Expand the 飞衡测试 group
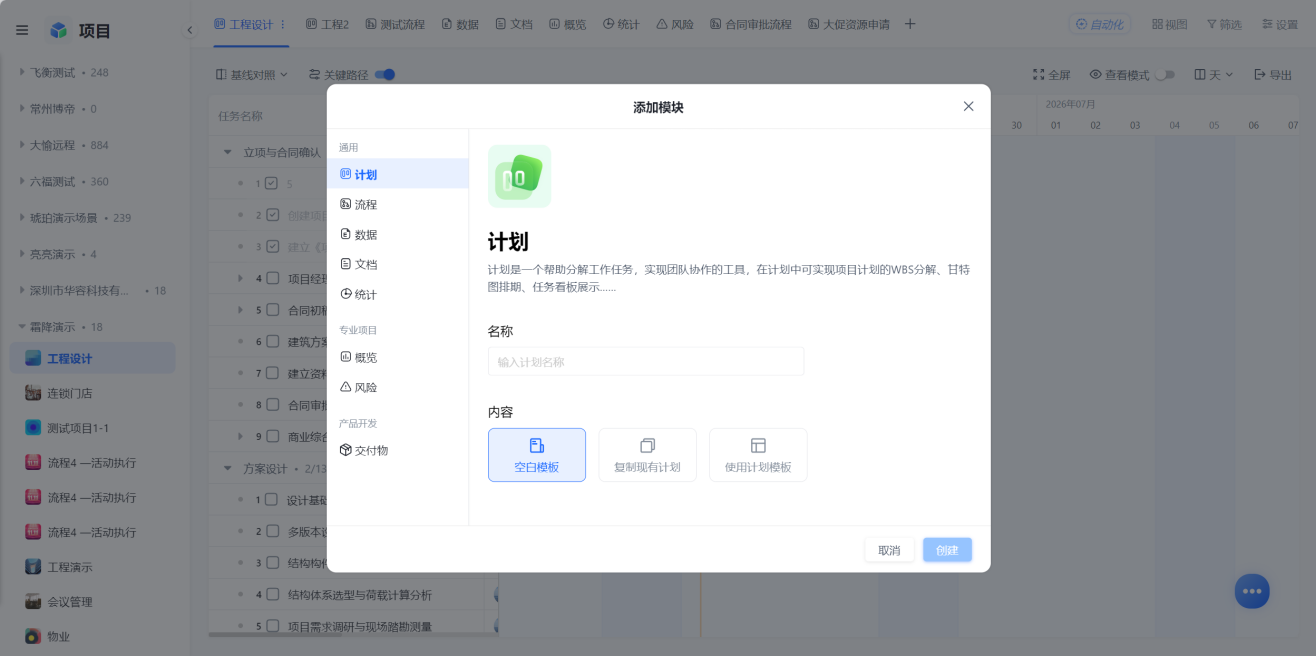The height and width of the screenshot is (656, 1316). pos(22,72)
